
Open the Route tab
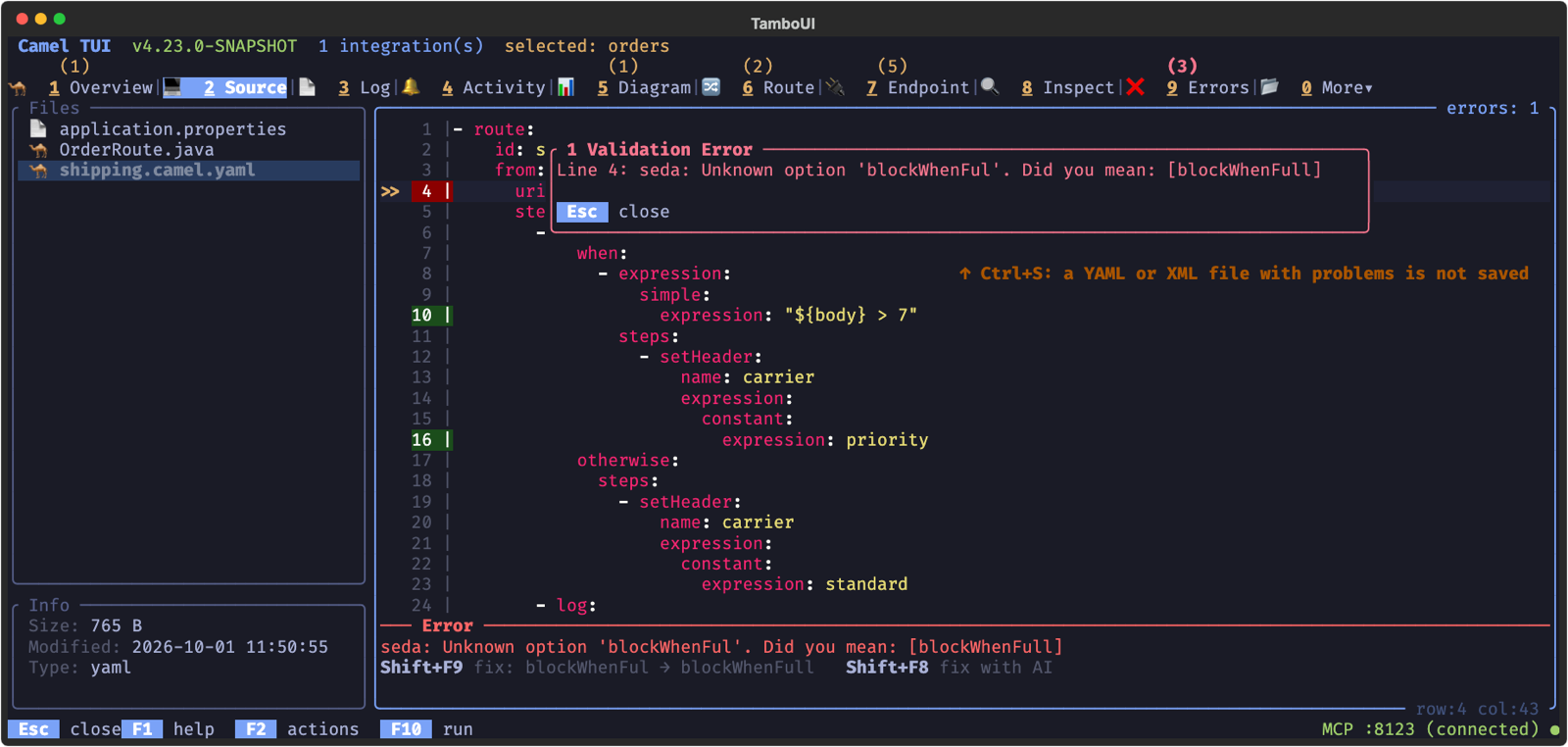pos(778,87)
